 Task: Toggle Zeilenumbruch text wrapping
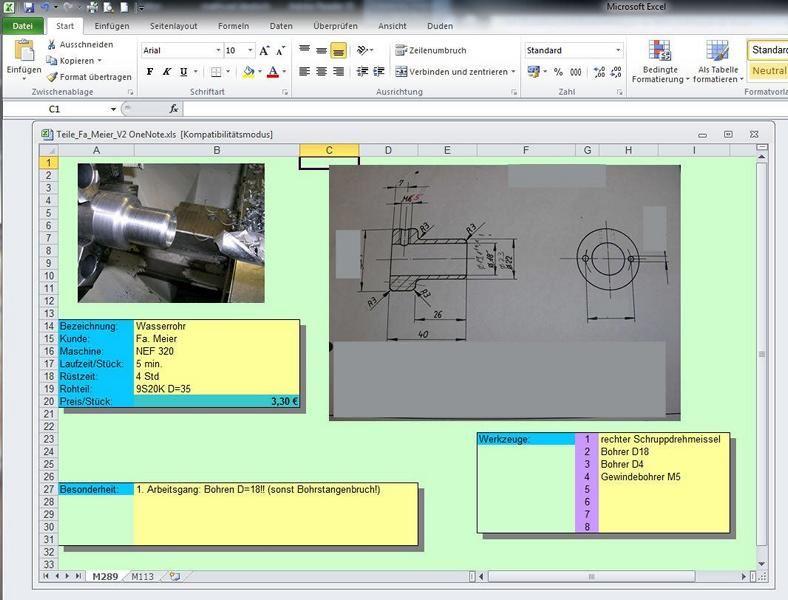point(431,50)
